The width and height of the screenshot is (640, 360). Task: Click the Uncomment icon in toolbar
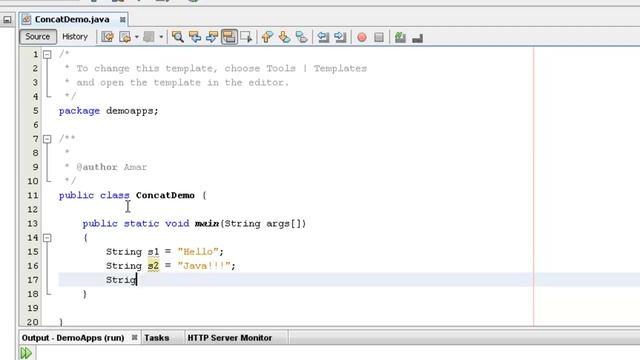point(417,38)
